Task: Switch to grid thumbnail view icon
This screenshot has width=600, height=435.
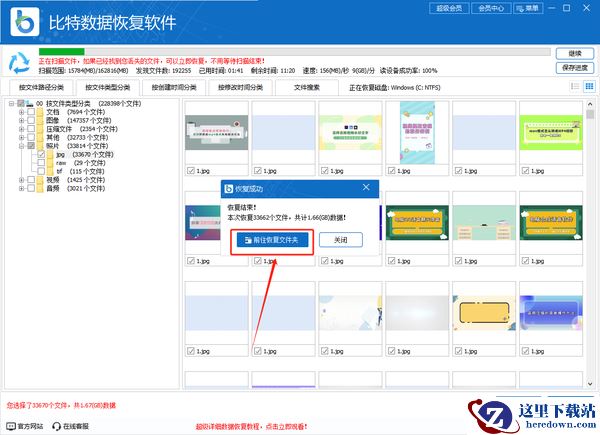Action: click(x=589, y=86)
